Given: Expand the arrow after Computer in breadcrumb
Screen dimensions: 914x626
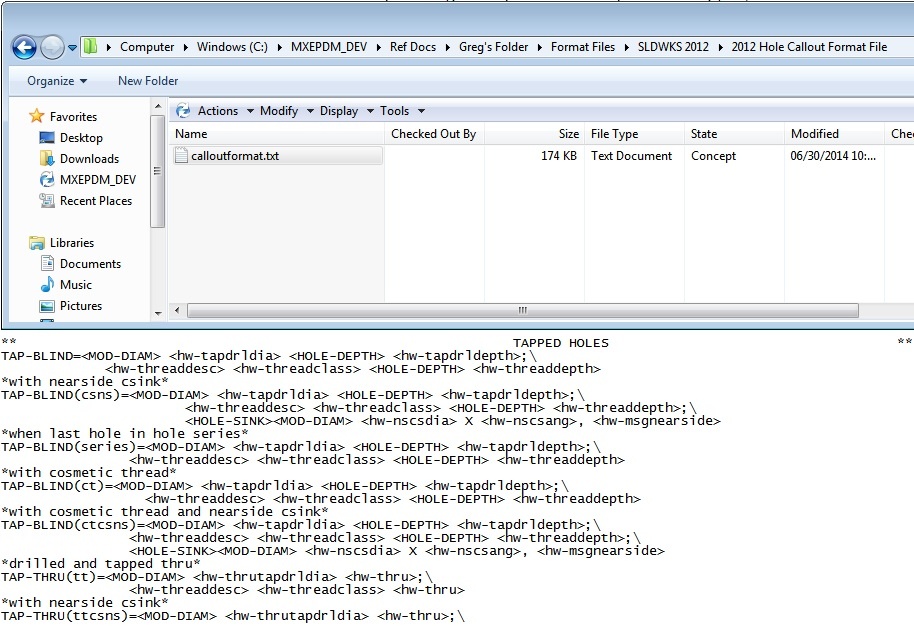Looking at the screenshot, I should (x=185, y=47).
